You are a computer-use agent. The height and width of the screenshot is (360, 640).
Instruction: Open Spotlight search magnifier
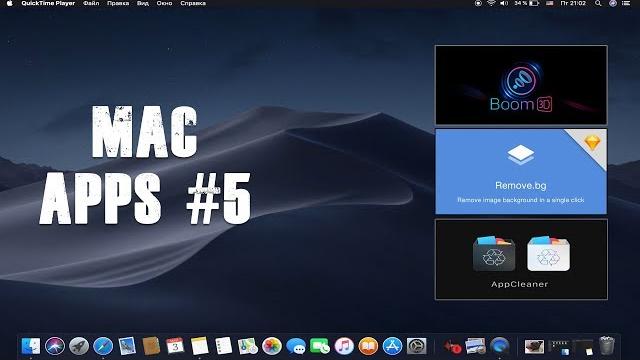point(598,3)
